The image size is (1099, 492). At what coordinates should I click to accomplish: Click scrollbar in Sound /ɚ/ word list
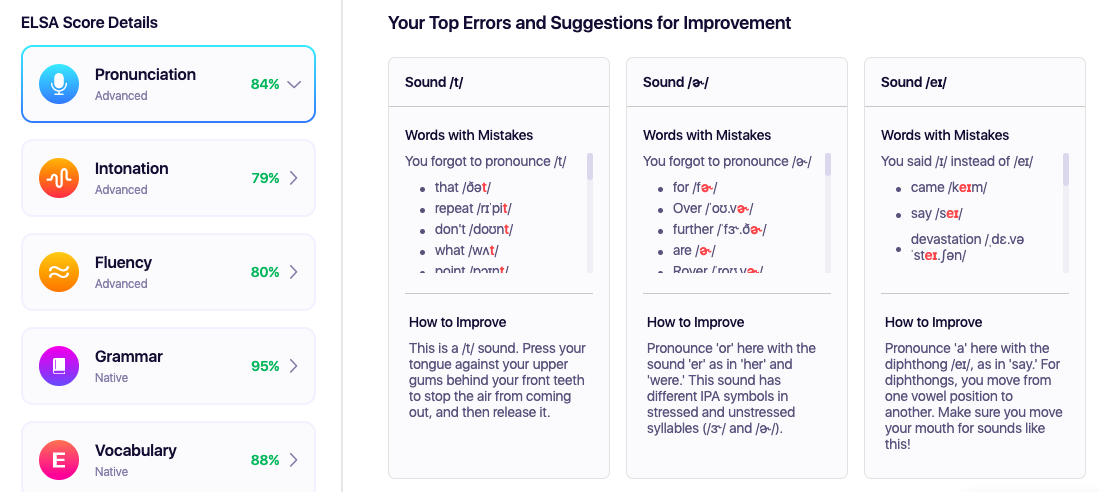828,167
